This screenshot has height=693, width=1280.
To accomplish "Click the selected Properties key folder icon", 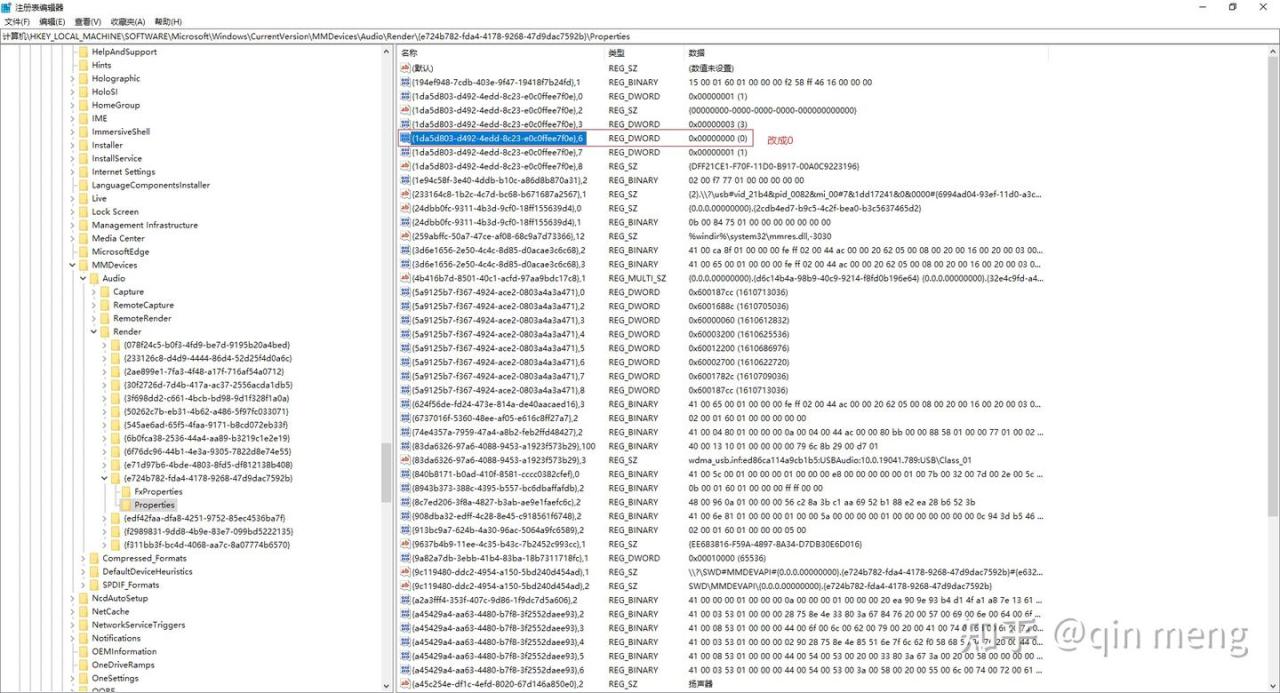I will click(x=126, y=505).
